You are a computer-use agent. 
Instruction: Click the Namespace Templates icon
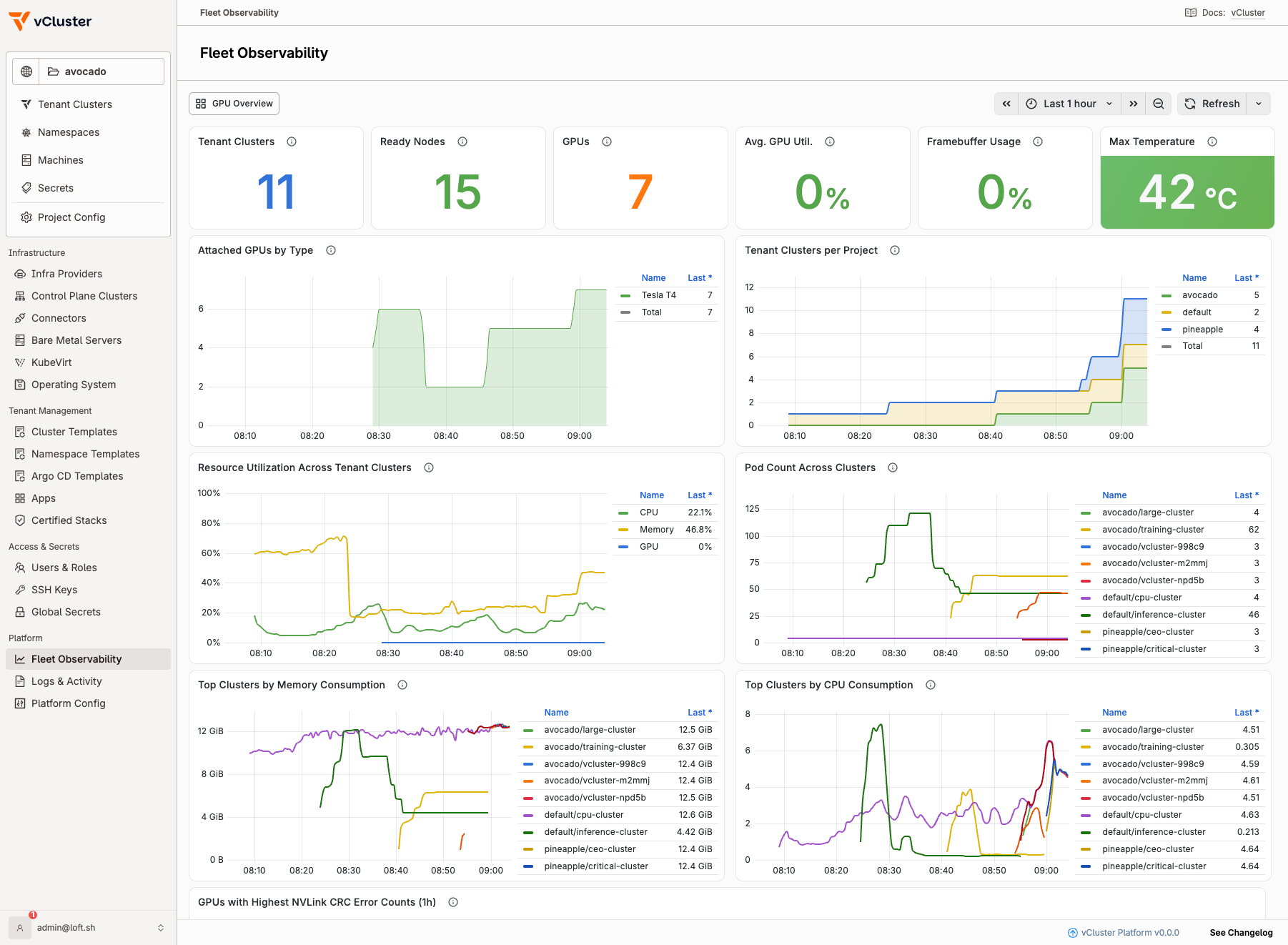point(20,454)
